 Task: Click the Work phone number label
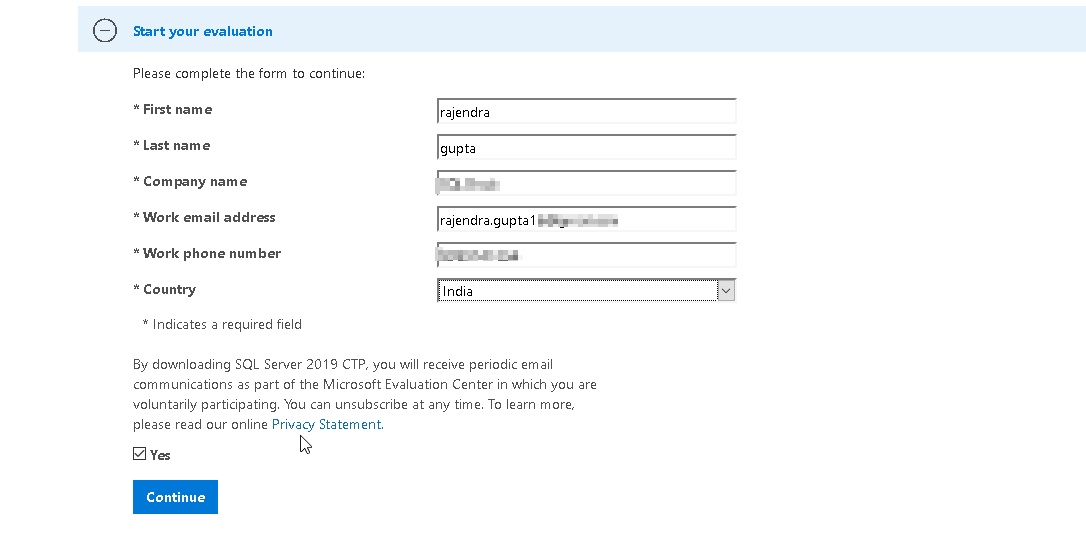click(x=207, y=254)
